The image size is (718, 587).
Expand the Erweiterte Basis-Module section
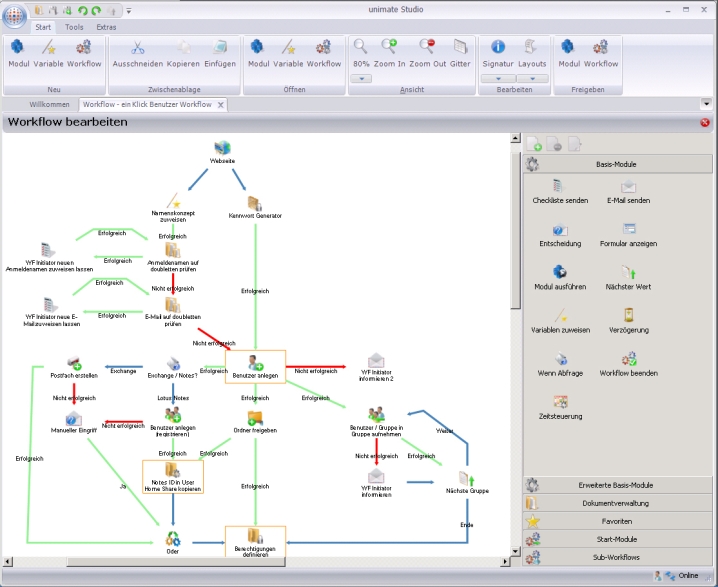(617, 485)
